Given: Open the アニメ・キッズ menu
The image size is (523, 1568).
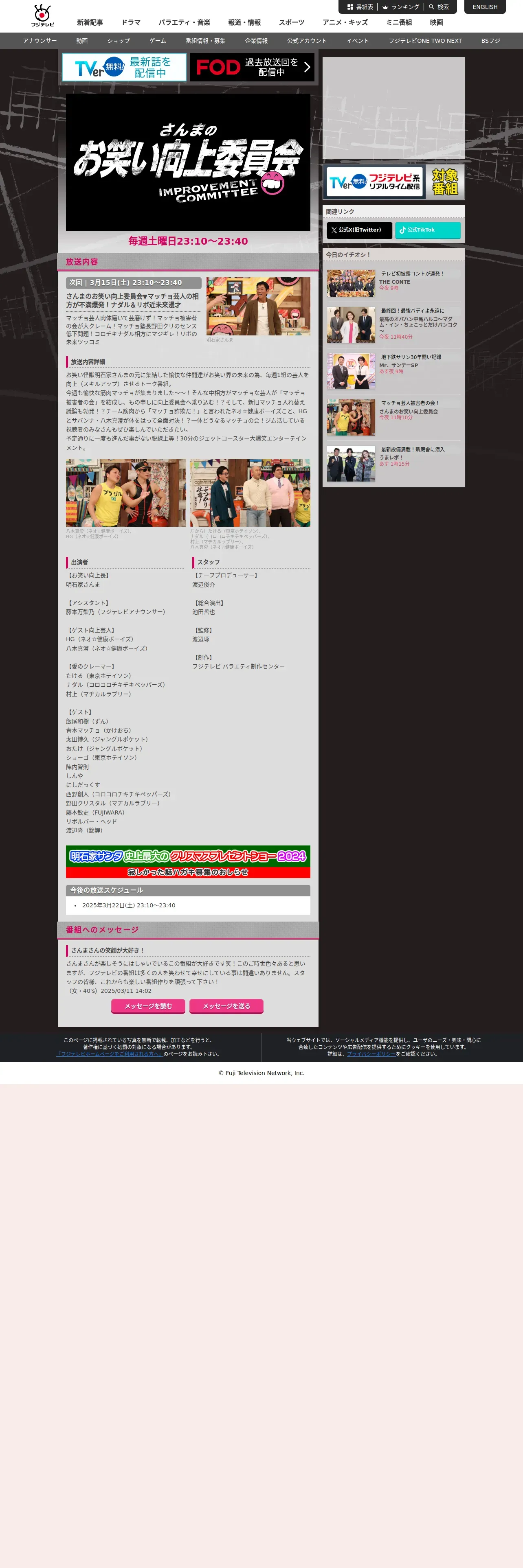Looking at the screenshot, I should point(345,22).
